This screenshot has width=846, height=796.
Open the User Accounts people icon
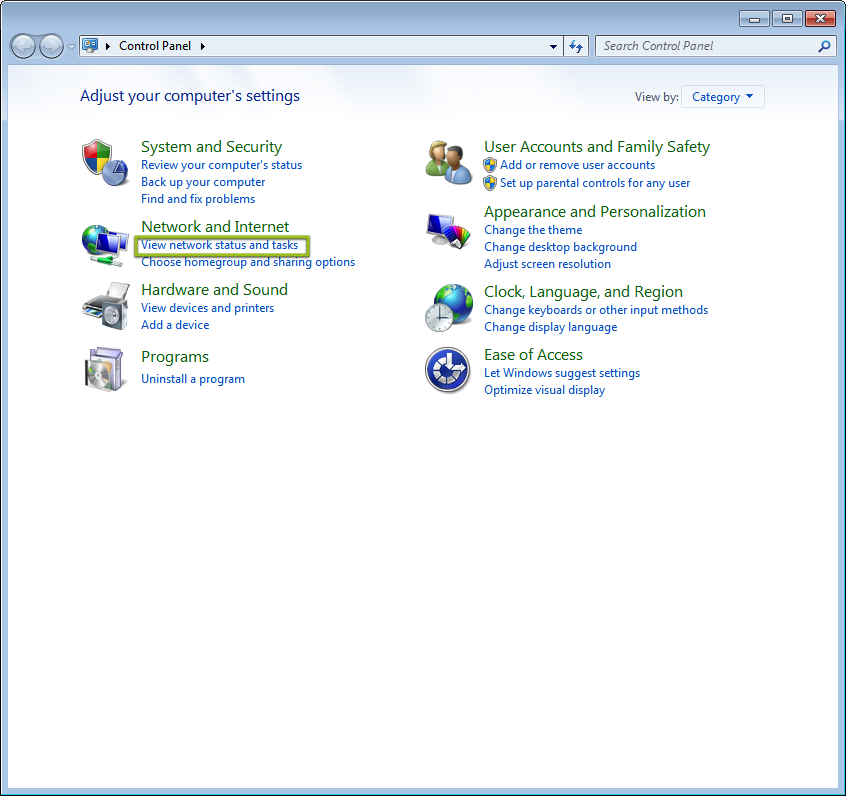(x=449, y=162)
